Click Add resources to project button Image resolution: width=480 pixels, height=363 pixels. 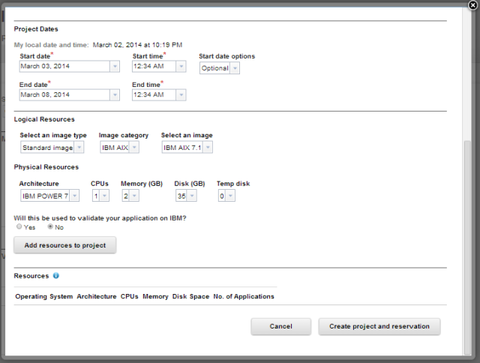pyautogui.click(x=65, y=245)
